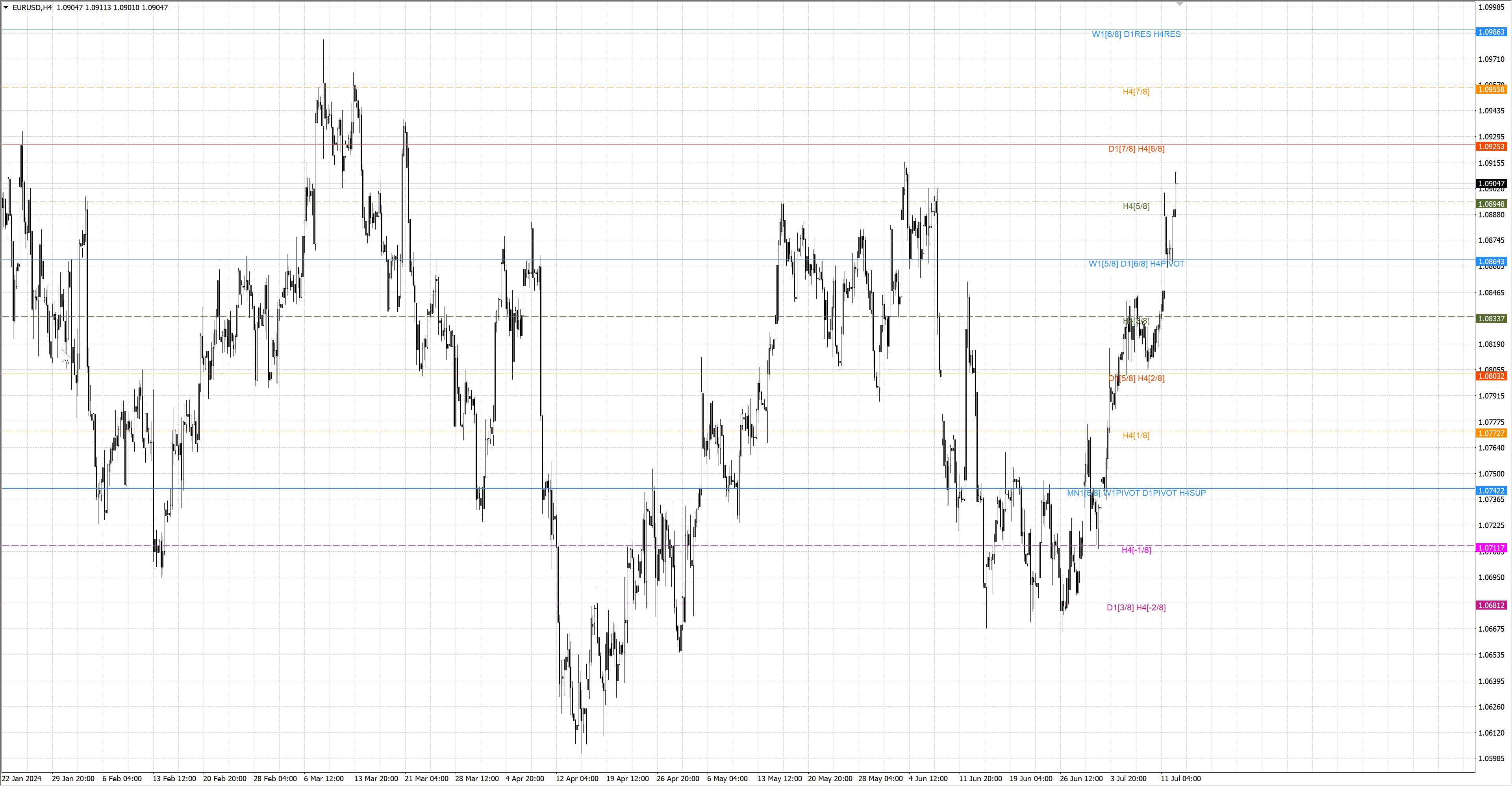The width and height of the screenshot is (1512, 786).
Task: Click the black current price 1.09047 tag
Action: point(1491,184)
